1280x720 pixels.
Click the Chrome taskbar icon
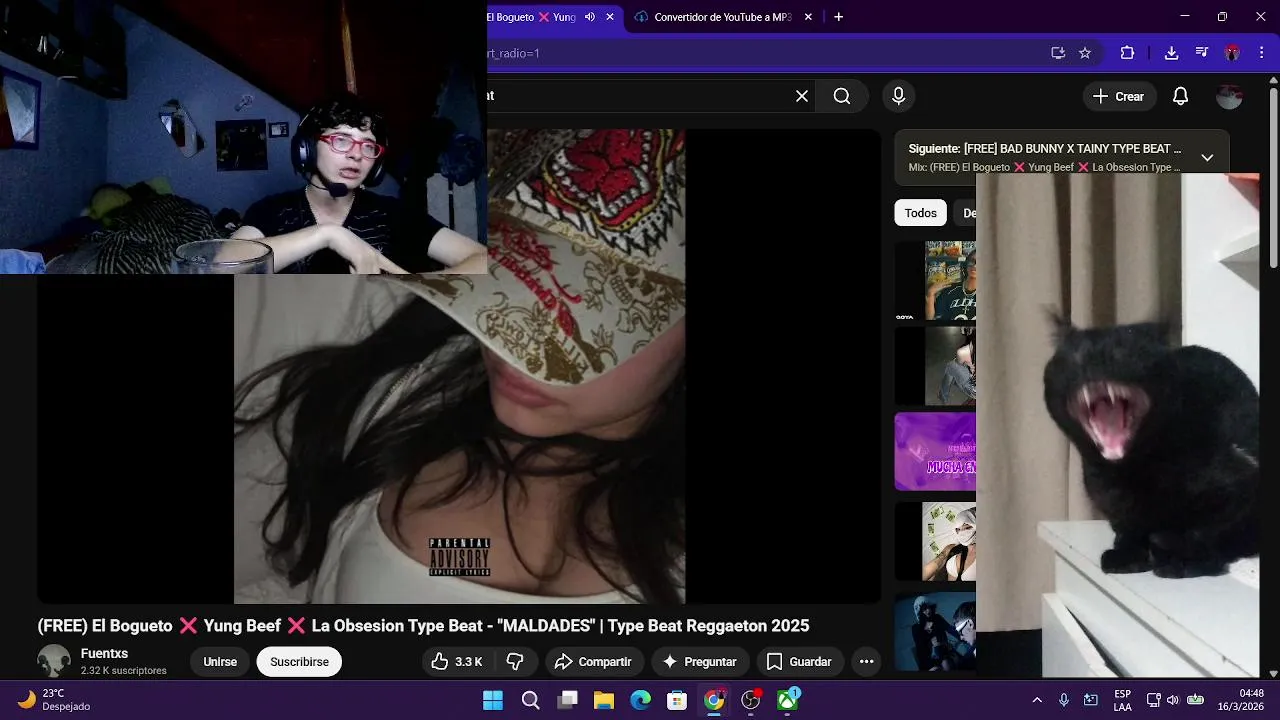tap(714, 700)
